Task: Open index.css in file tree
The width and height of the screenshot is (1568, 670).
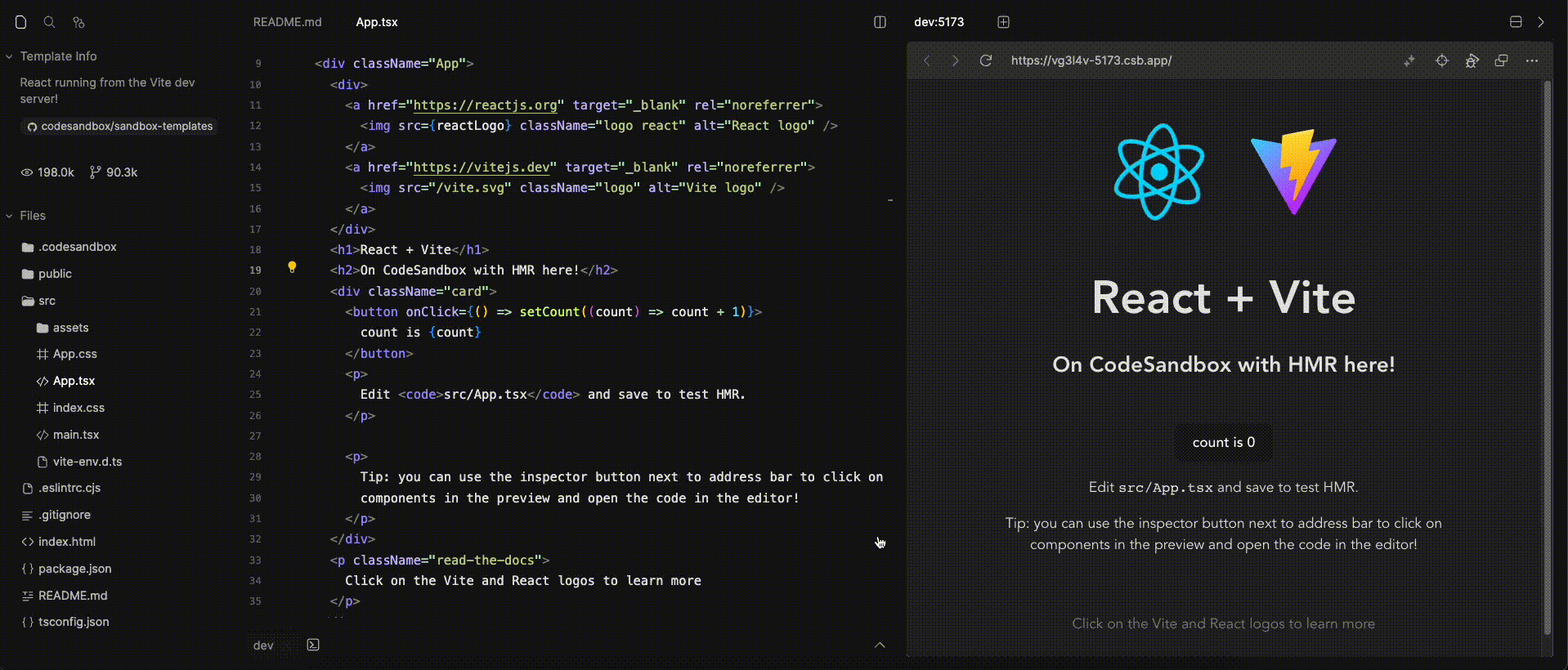Action: pos(71,408)
